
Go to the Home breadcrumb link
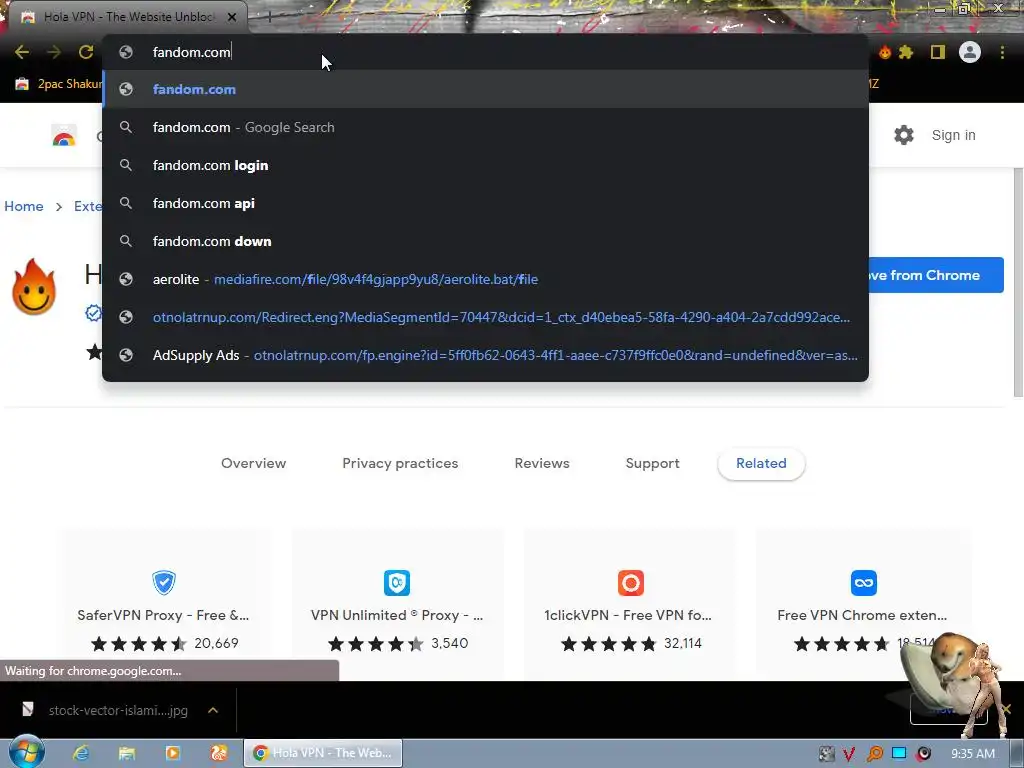pyautogui.click(x=24, y=206)
